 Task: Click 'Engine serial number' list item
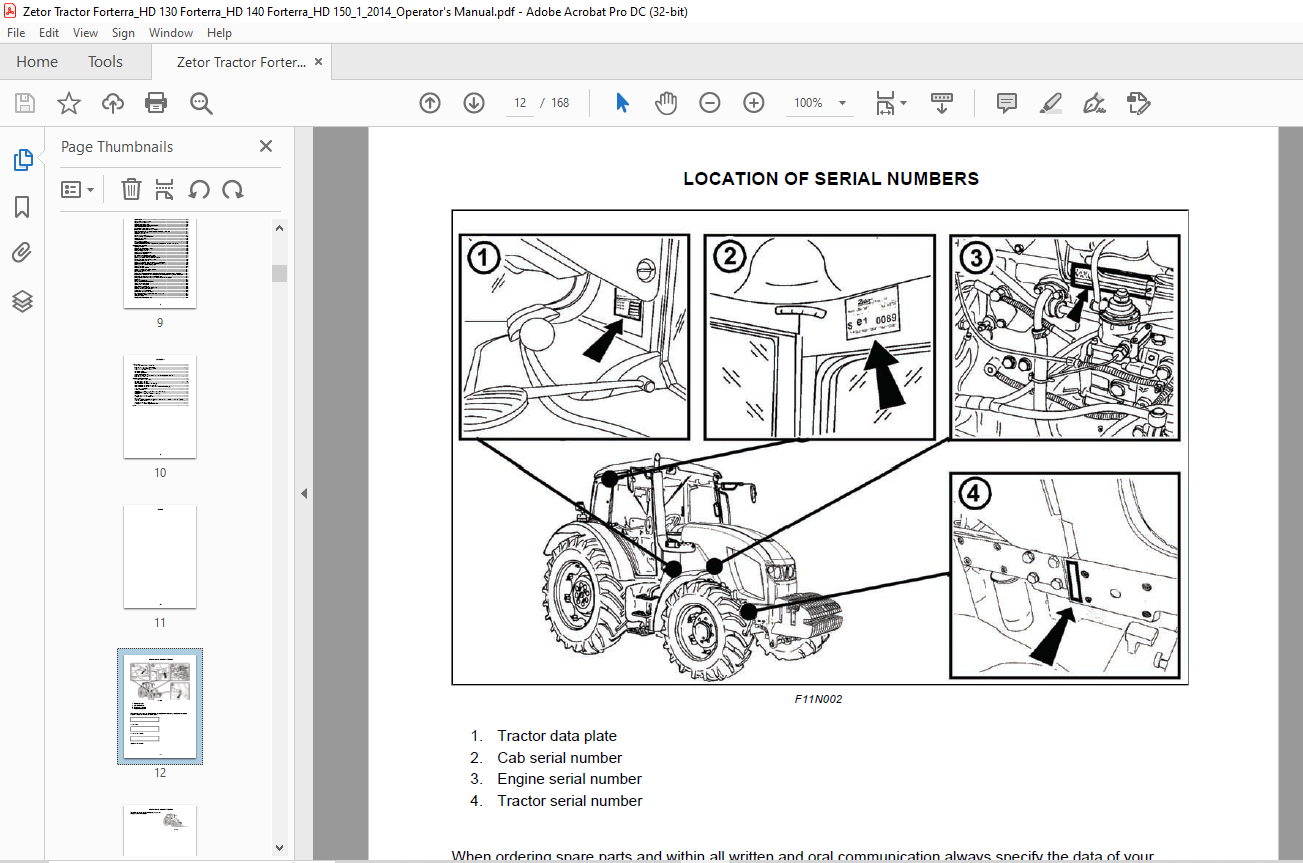pyautogui.click(x=570, y=779)
